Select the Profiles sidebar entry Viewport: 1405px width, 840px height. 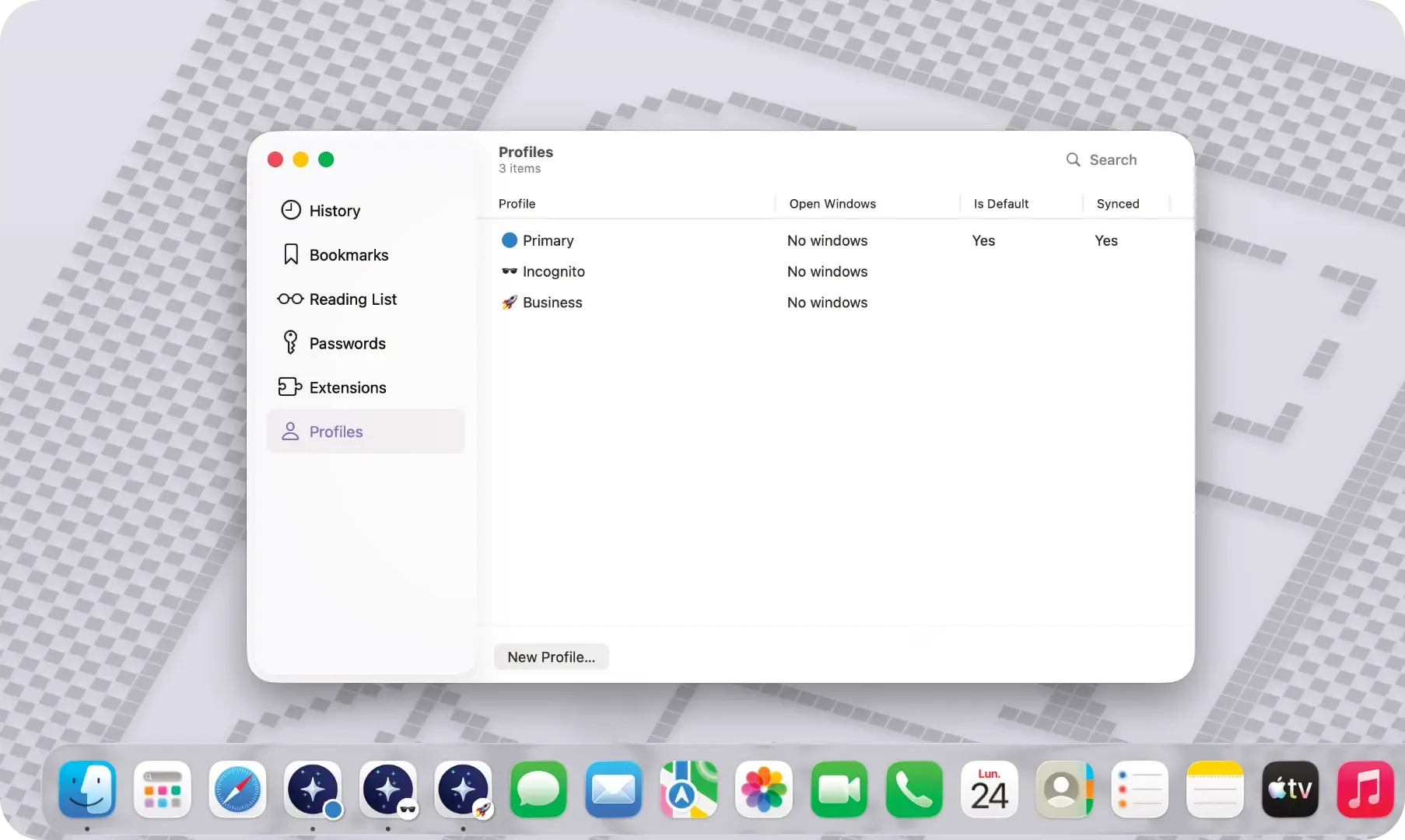(337, 432)
